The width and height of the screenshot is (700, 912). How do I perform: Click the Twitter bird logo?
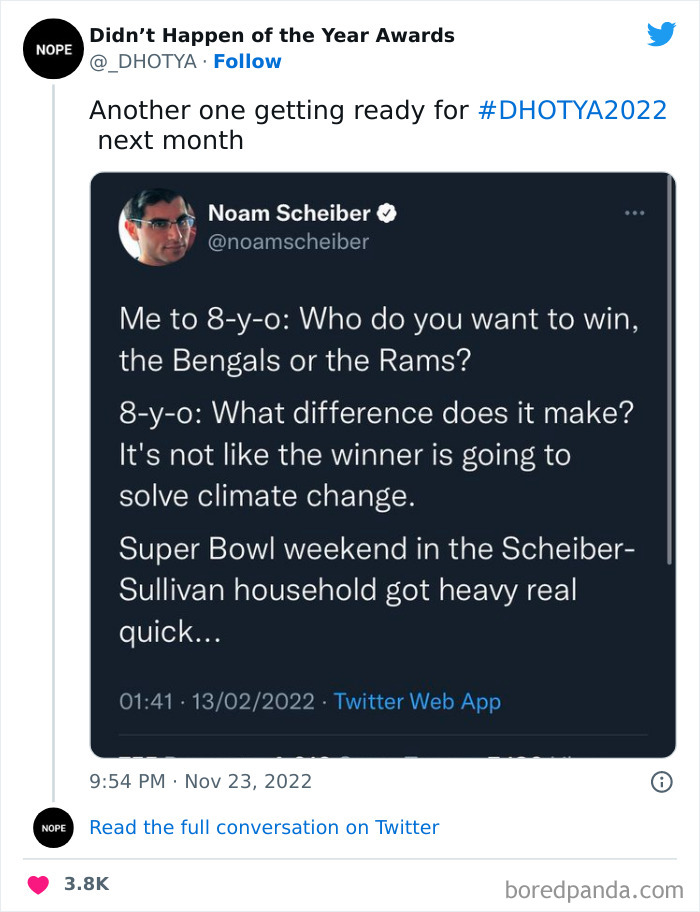click(662, 33)
